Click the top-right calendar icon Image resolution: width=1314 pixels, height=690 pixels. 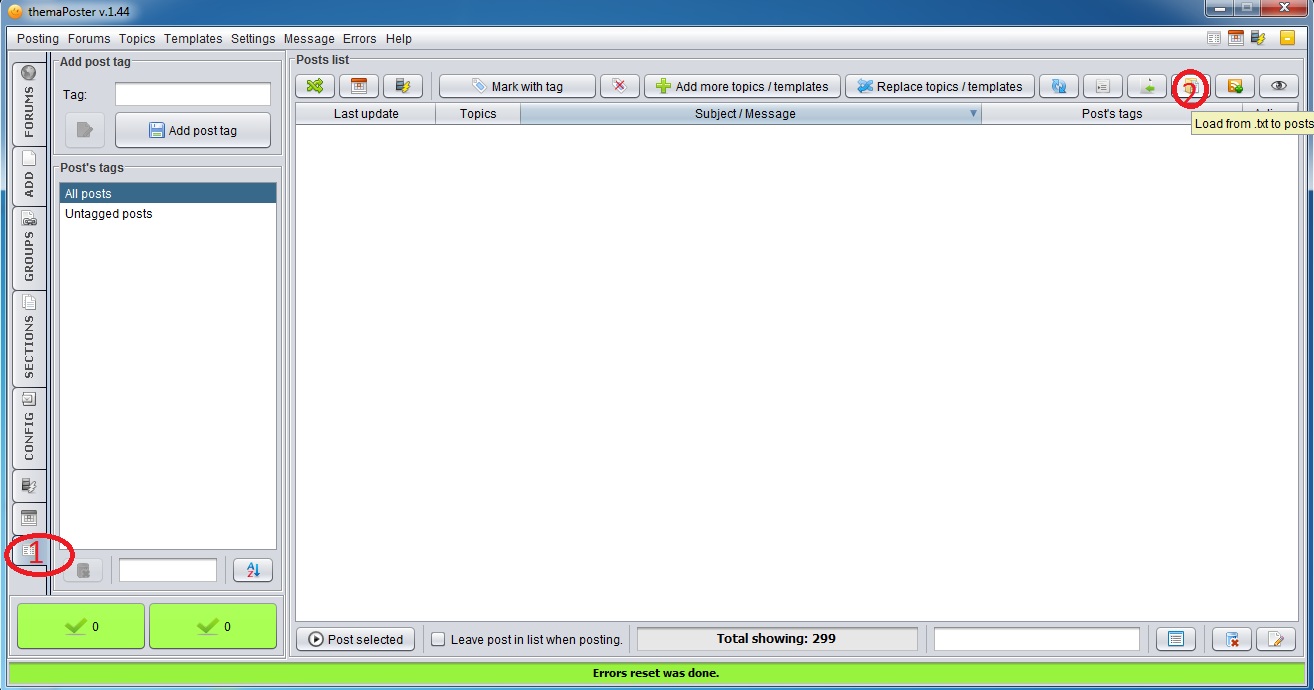[x=1236, y=38]
